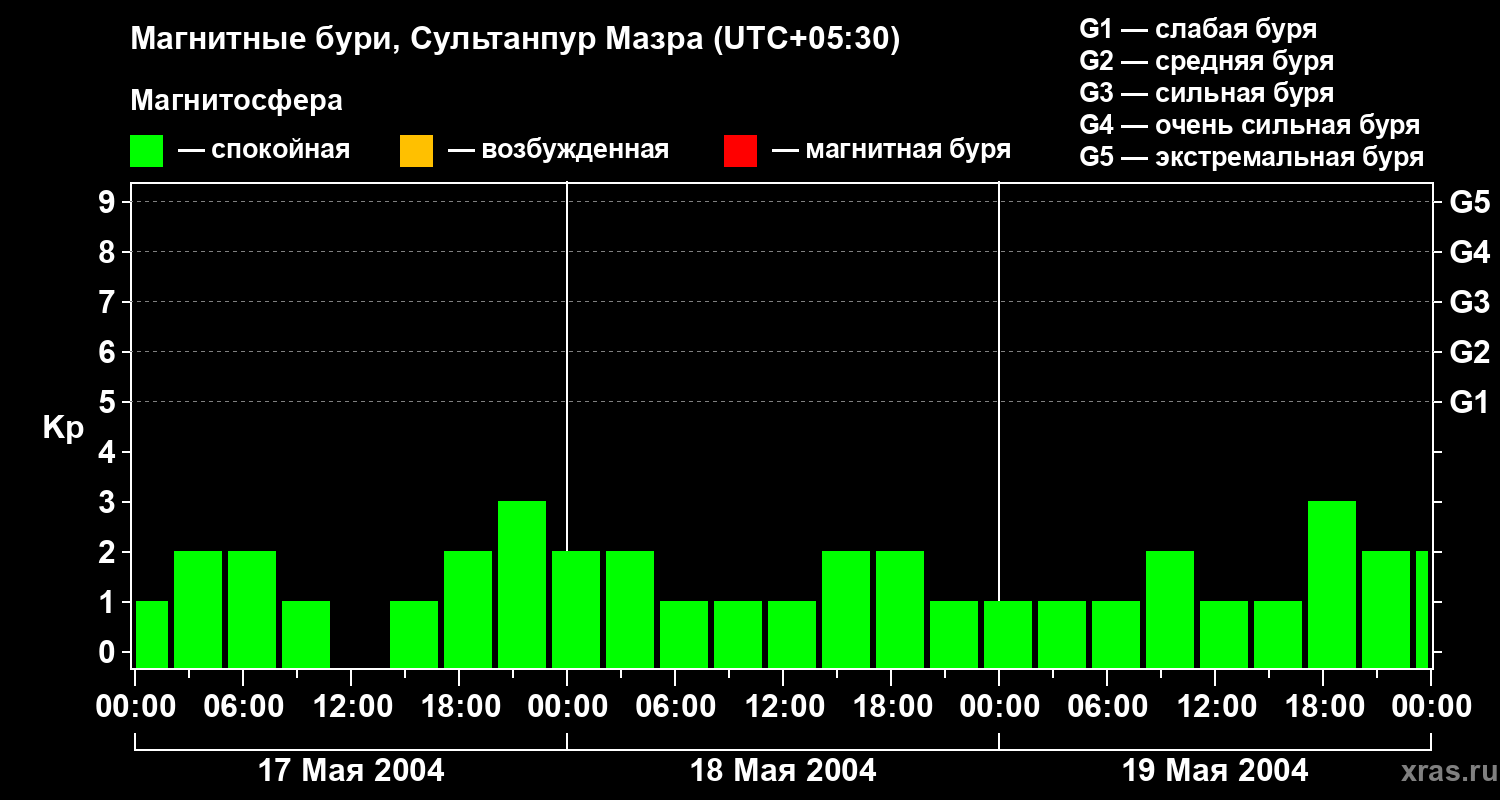Click 'G4 — очень сильная буря' legend line
The height and width of the screenshot is (800, 1500).
tap(1250, 125)
